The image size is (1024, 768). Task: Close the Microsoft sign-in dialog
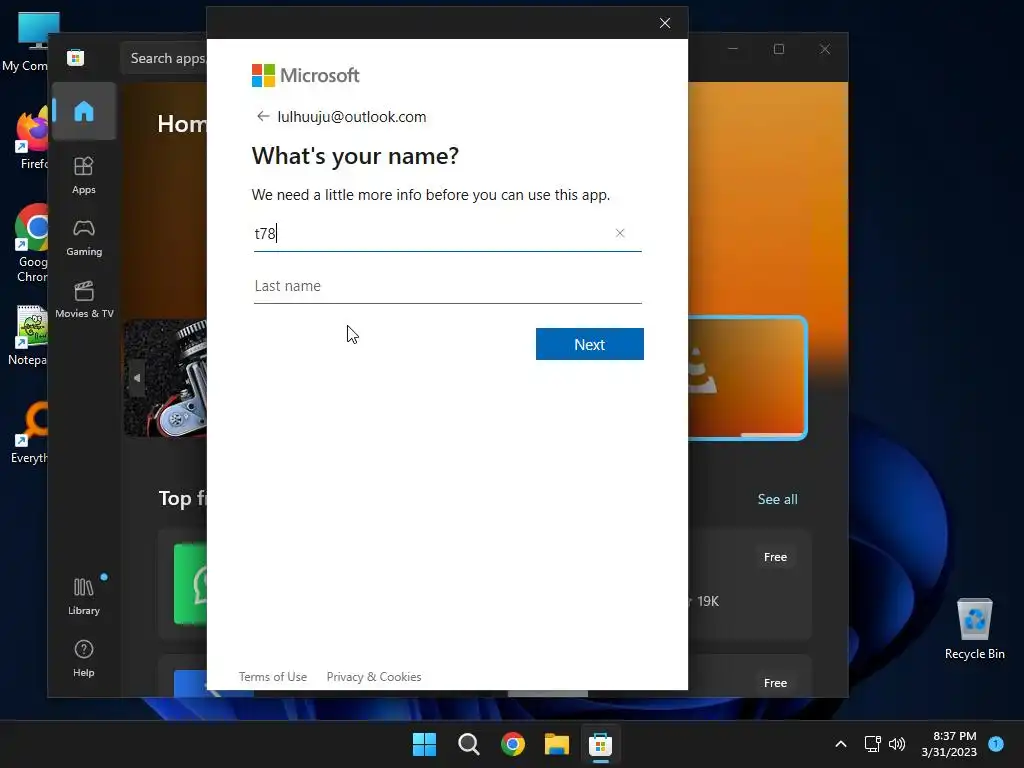[x=665, y=24]
